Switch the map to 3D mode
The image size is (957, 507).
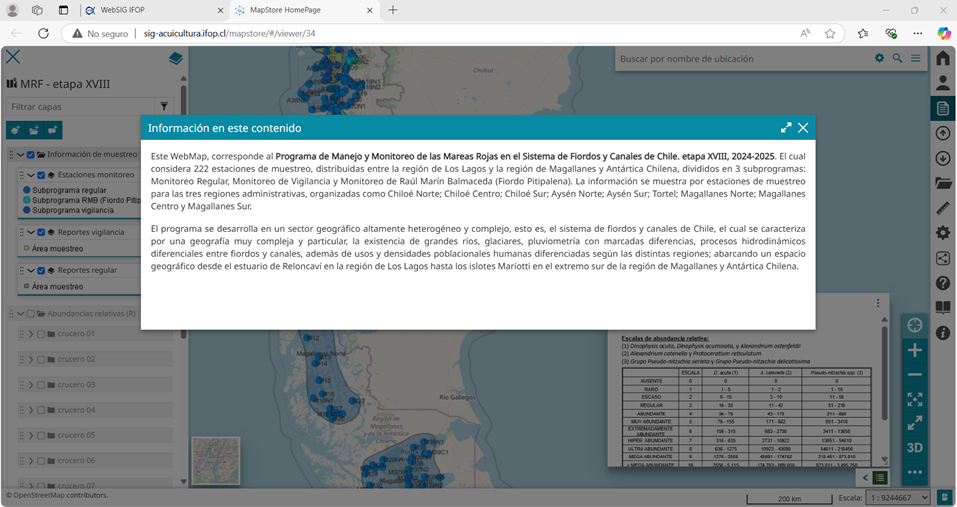coord(914,448)
